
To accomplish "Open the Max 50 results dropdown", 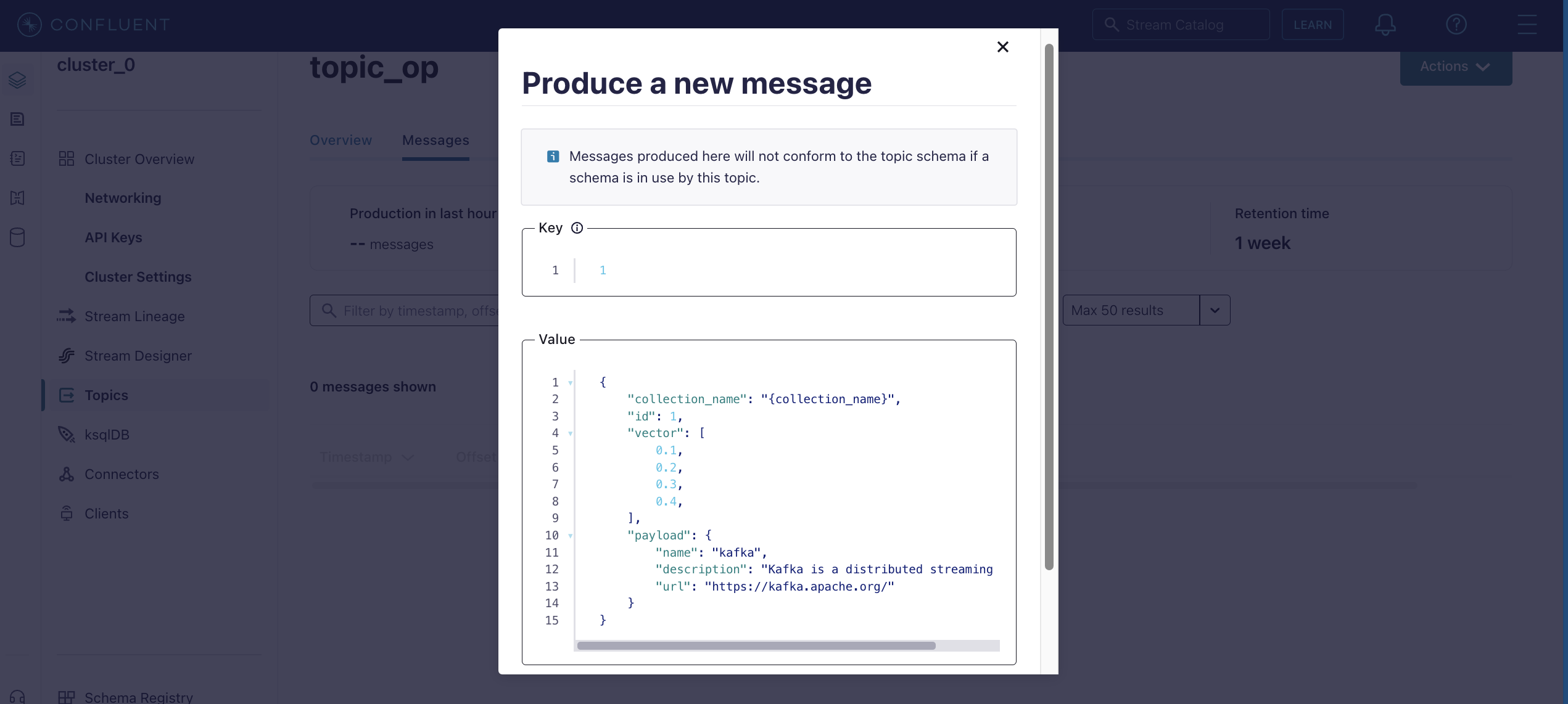I will (x=1214, y=310).
